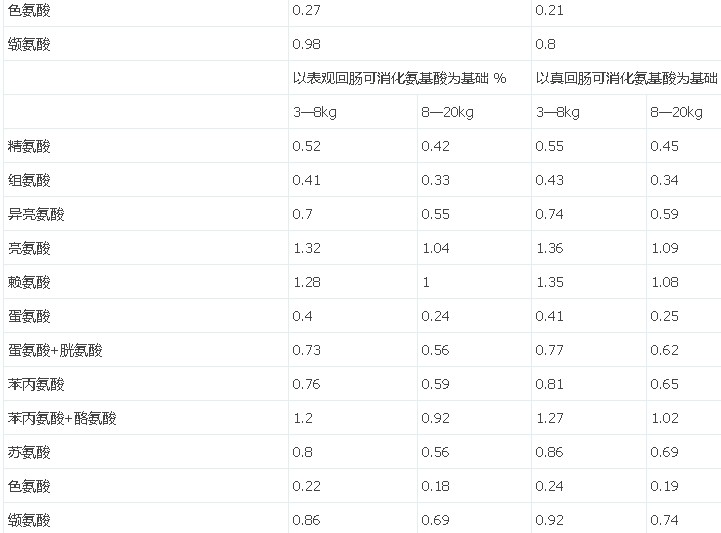This screenshot has height=533, width=721.
Task: Select the cell containing 0.98
Action: 306,44
